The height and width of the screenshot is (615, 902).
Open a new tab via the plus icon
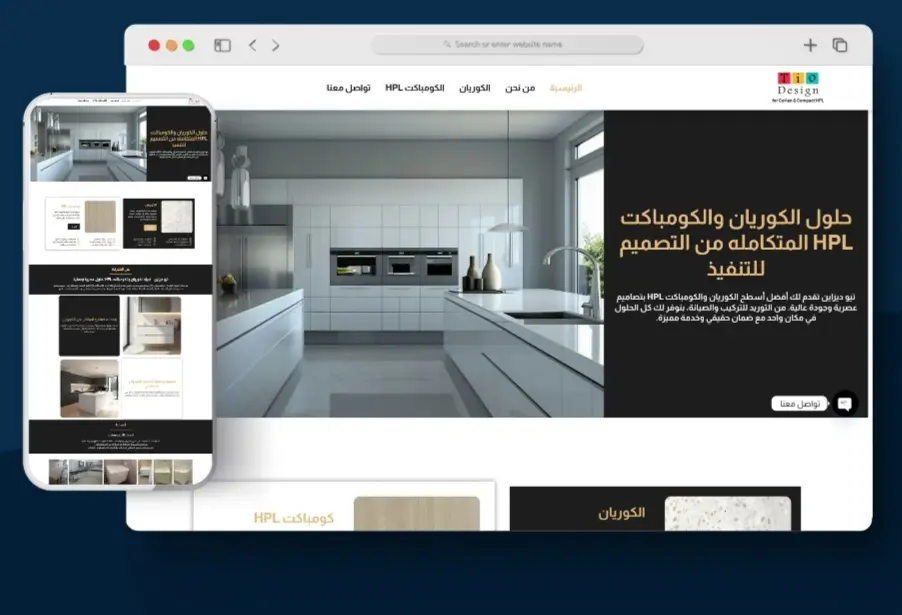click(812, 45)
